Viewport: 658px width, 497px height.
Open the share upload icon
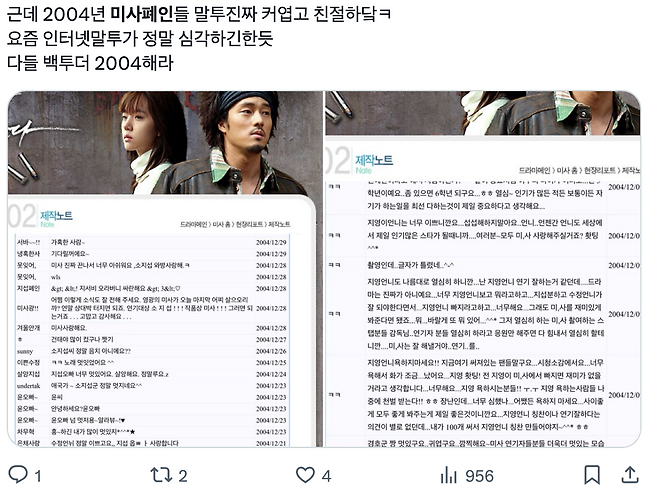(x=629, y=475)
